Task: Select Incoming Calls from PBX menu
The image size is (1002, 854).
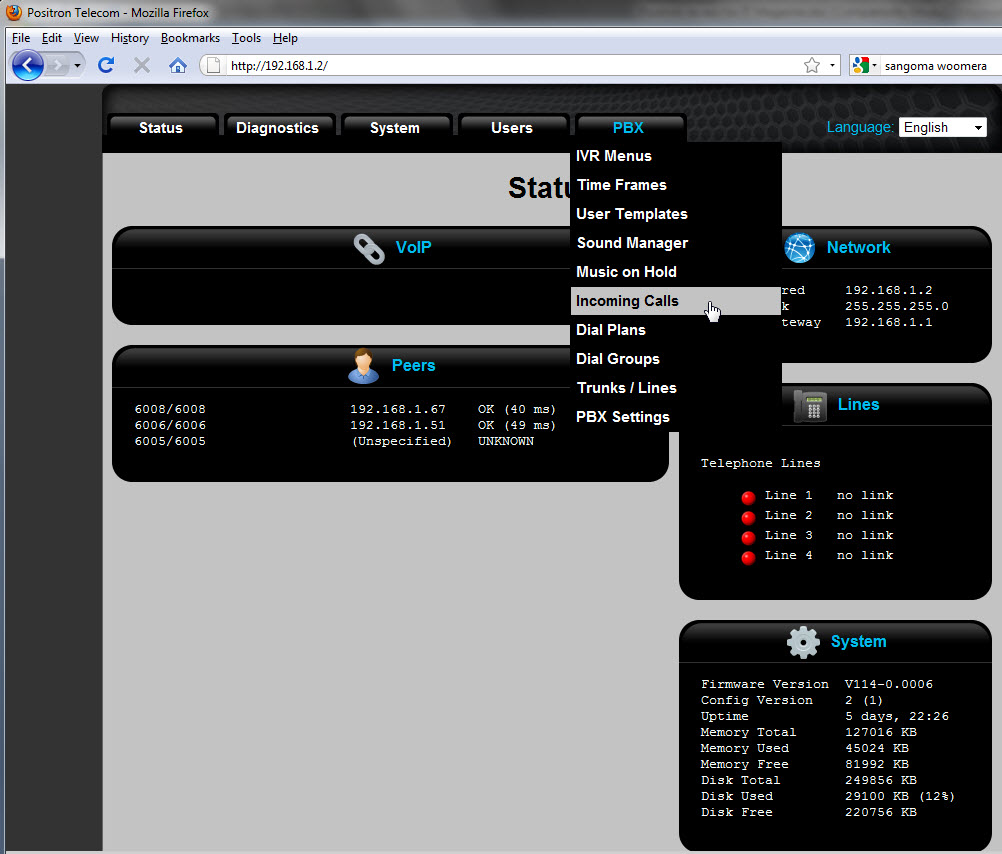Action: point(627,301)
